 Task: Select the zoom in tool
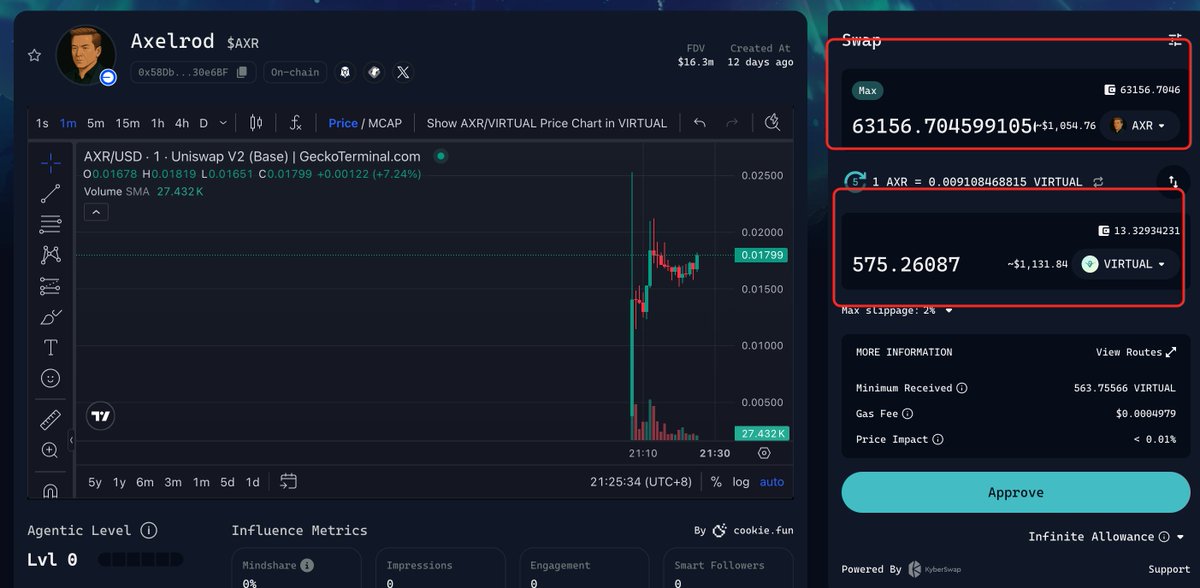pyautogui.click(x=50, y=450)
